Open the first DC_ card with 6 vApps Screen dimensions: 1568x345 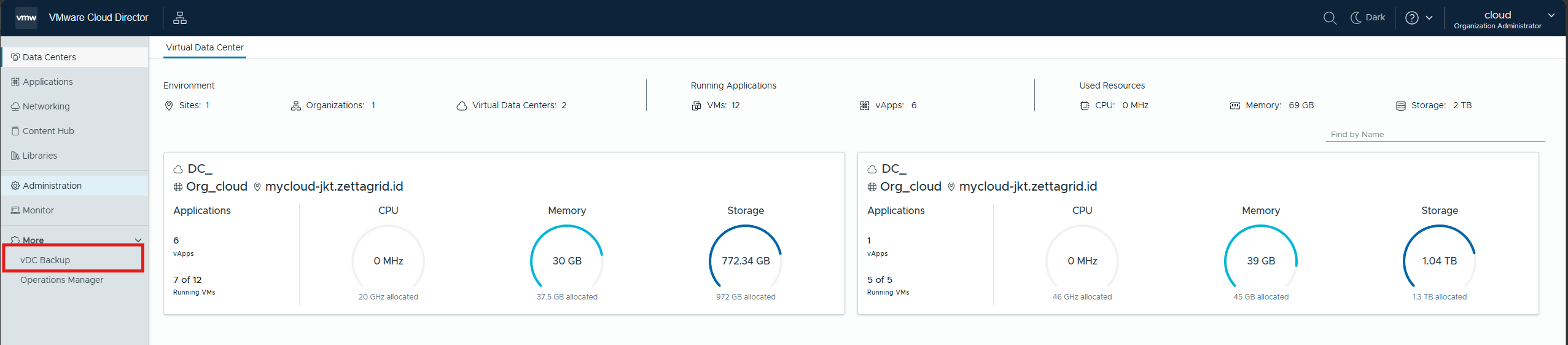(504, 234)
